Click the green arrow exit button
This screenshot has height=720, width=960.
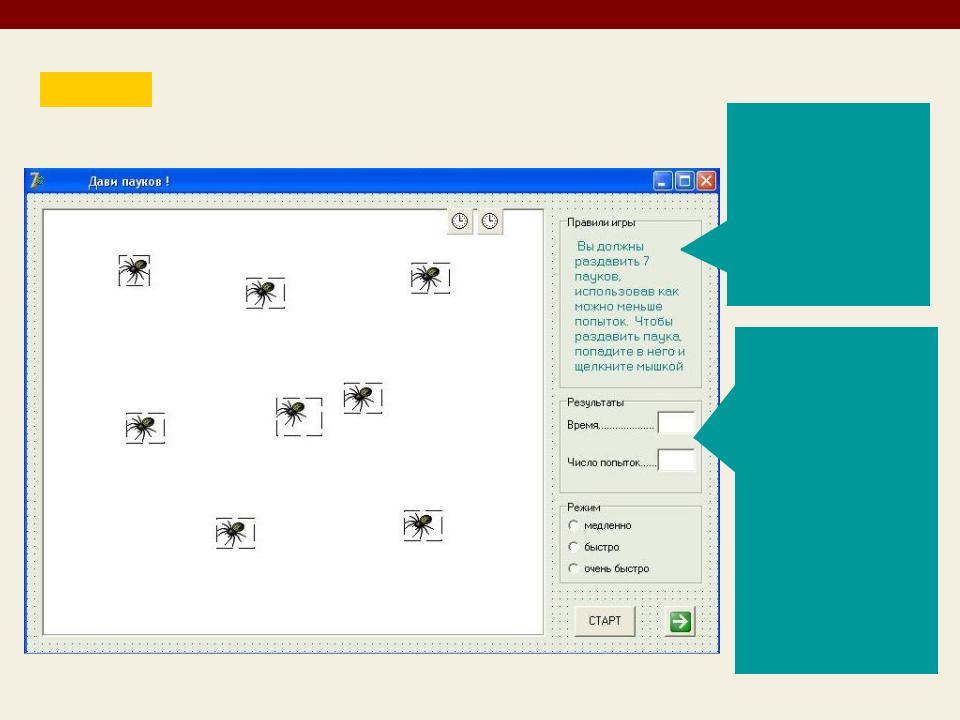click(680, 621)
